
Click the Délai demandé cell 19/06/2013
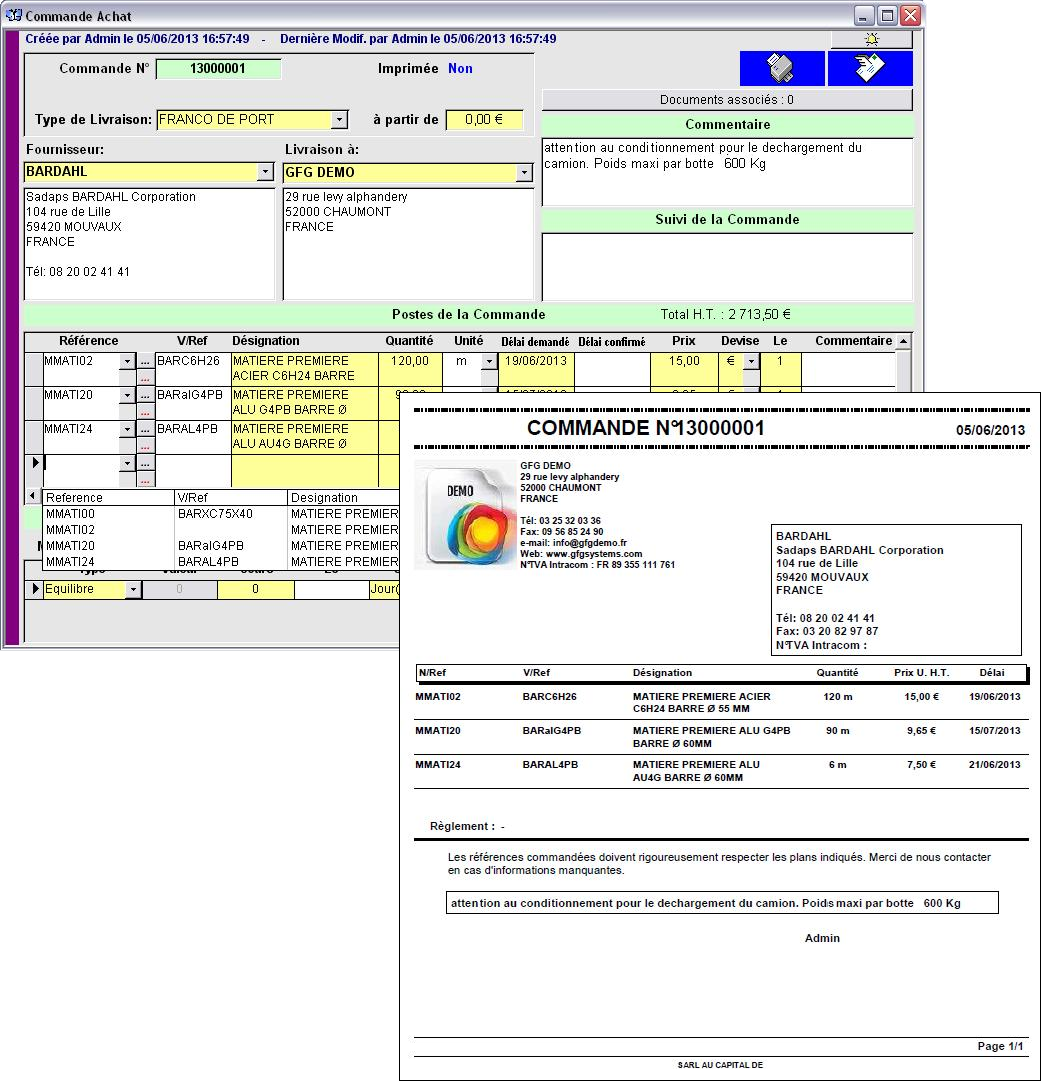click(x=536, y=369)
